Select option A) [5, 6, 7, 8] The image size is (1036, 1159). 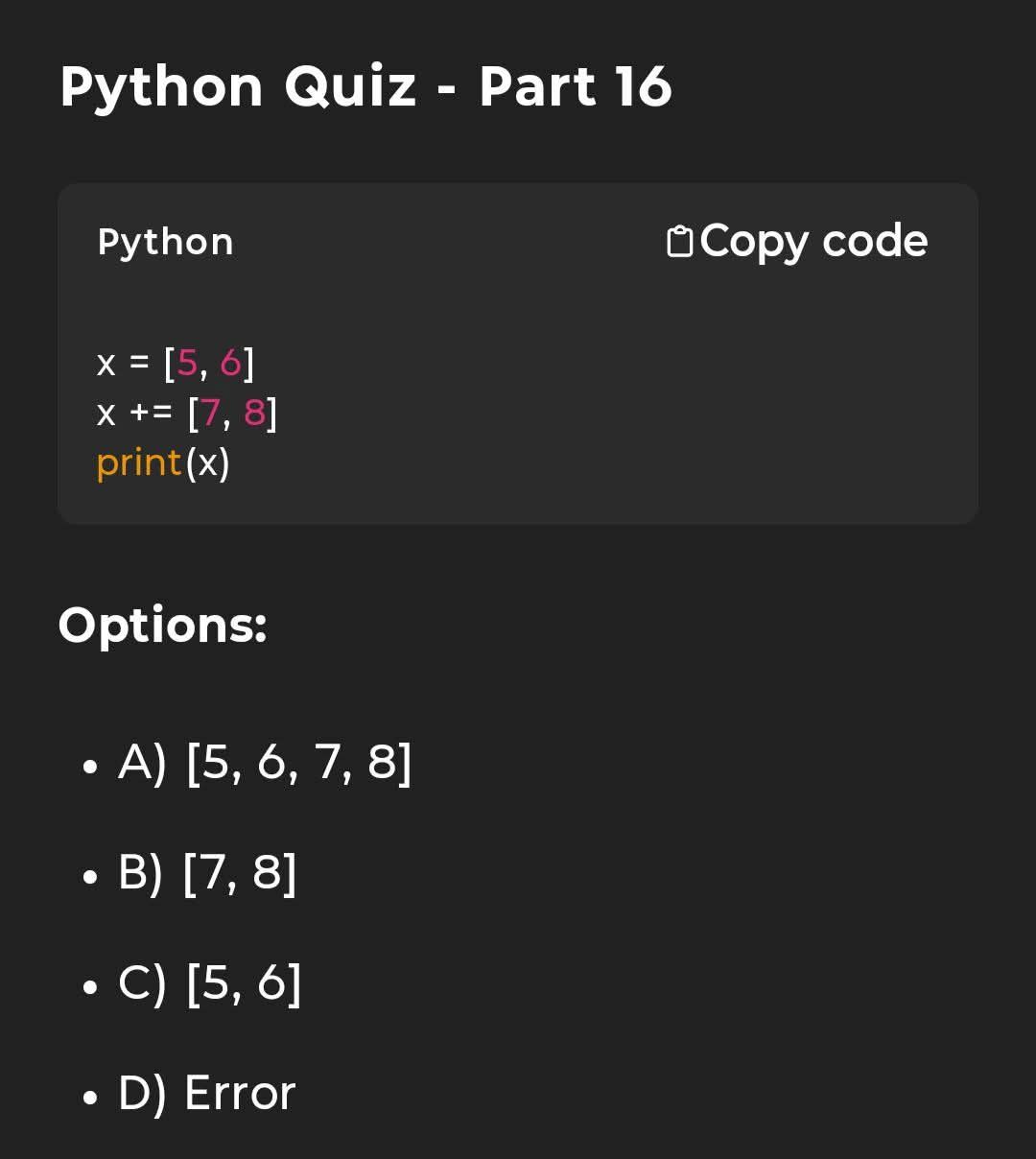tap(265, 762)
